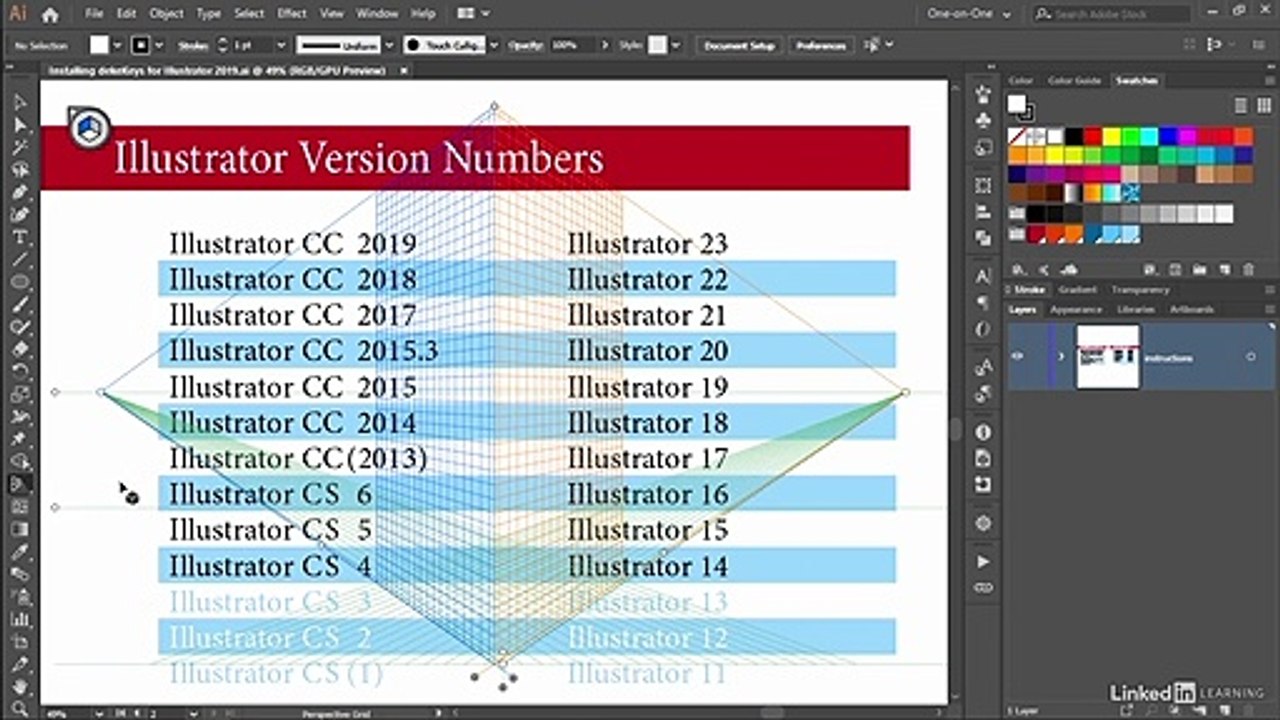
Task: Open the Transform panel icon
Action: 983,186
